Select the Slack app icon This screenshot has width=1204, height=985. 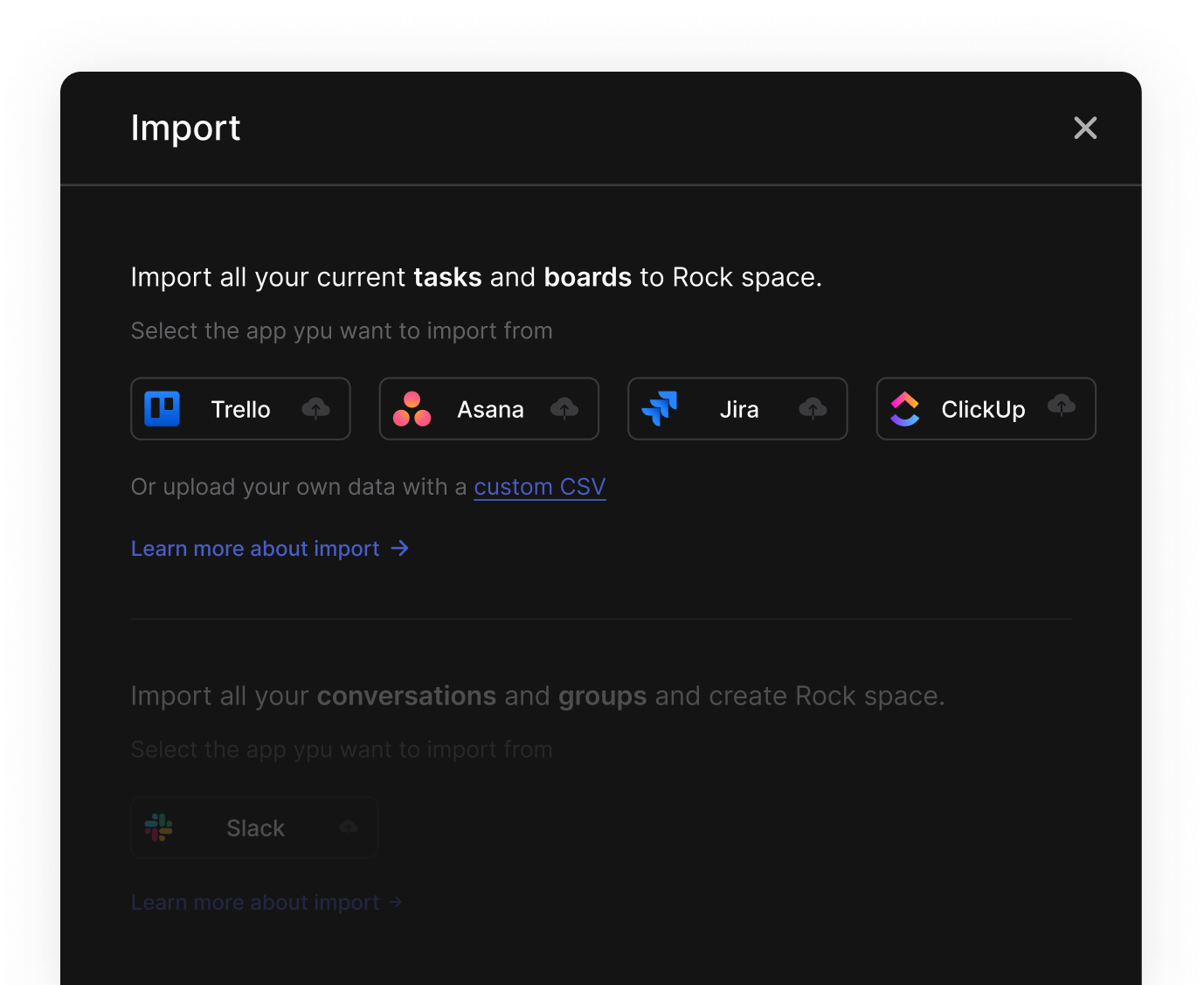click(x=160, y=828)
